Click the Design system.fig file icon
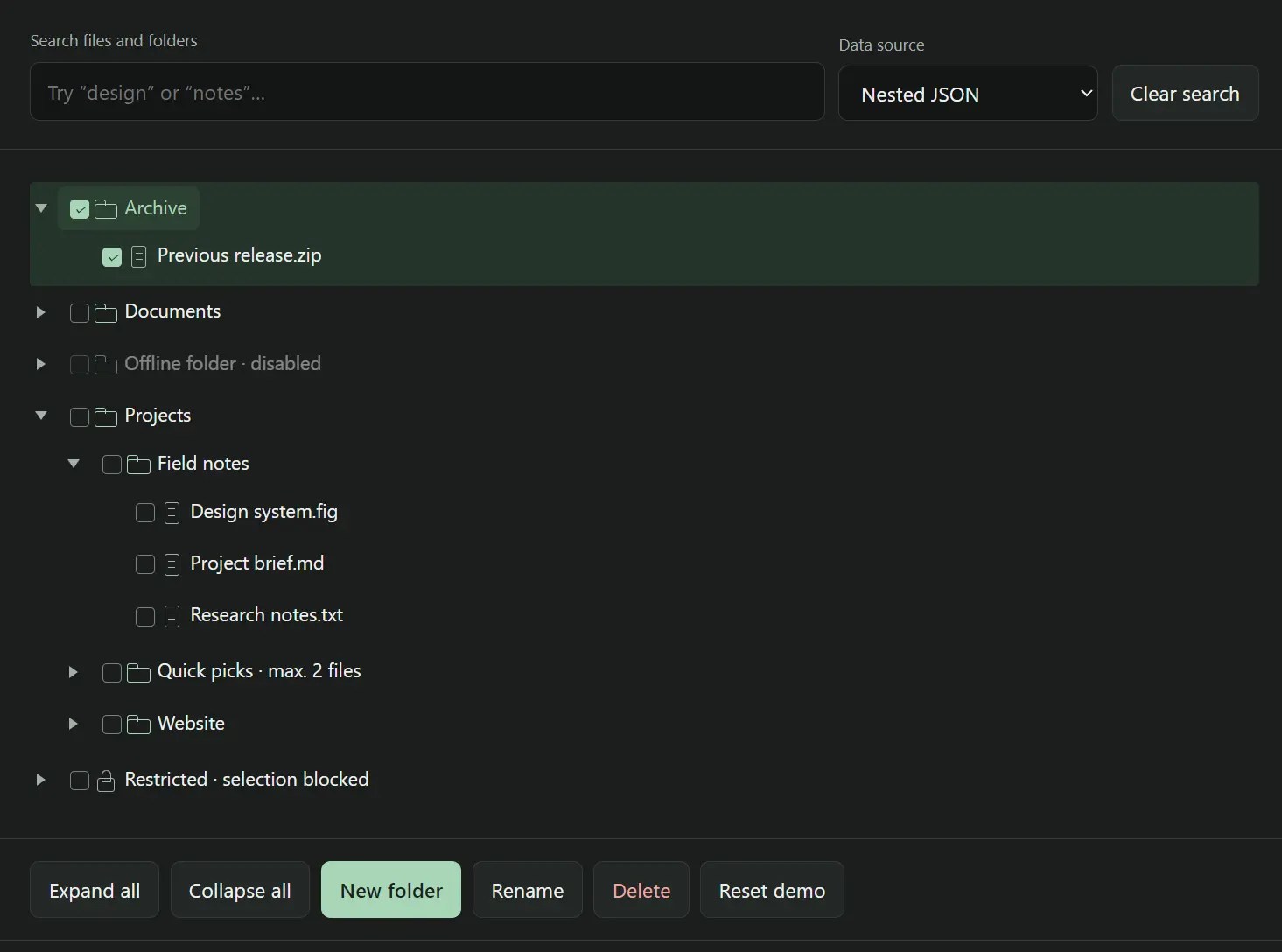Viewport: 1282px width, 952px height. (172, 513)
